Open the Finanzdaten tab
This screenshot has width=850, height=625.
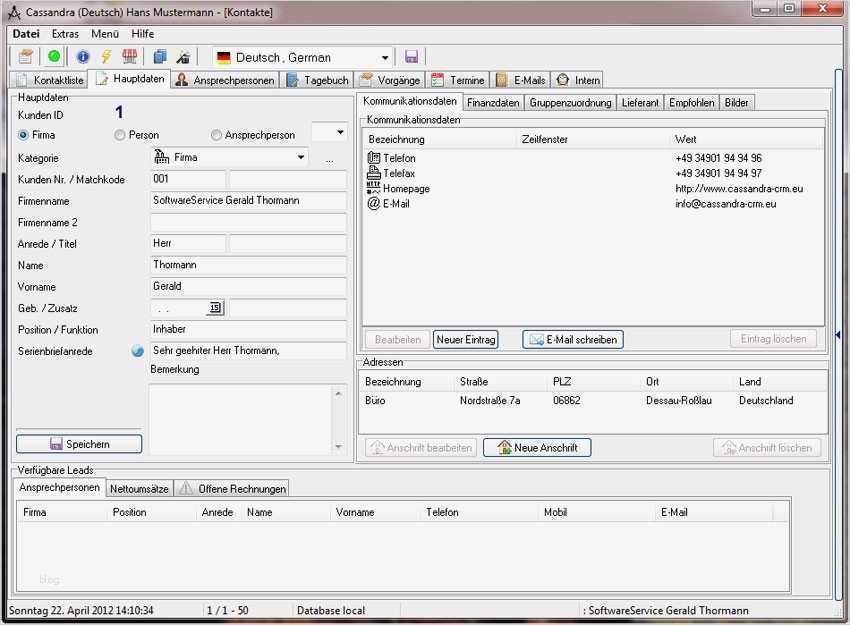click(493, 102)
